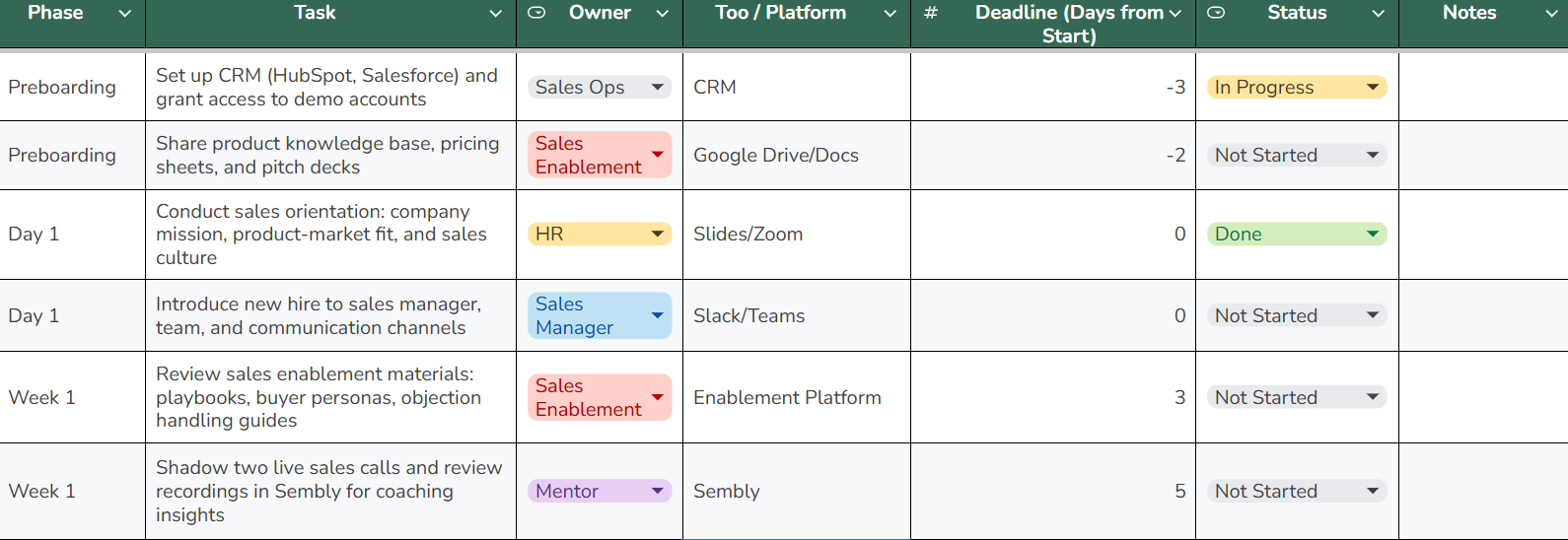The image size is (1568, 540).
Task: Click the dropdown type icon beside Owner header
Action: coord(536,13)
